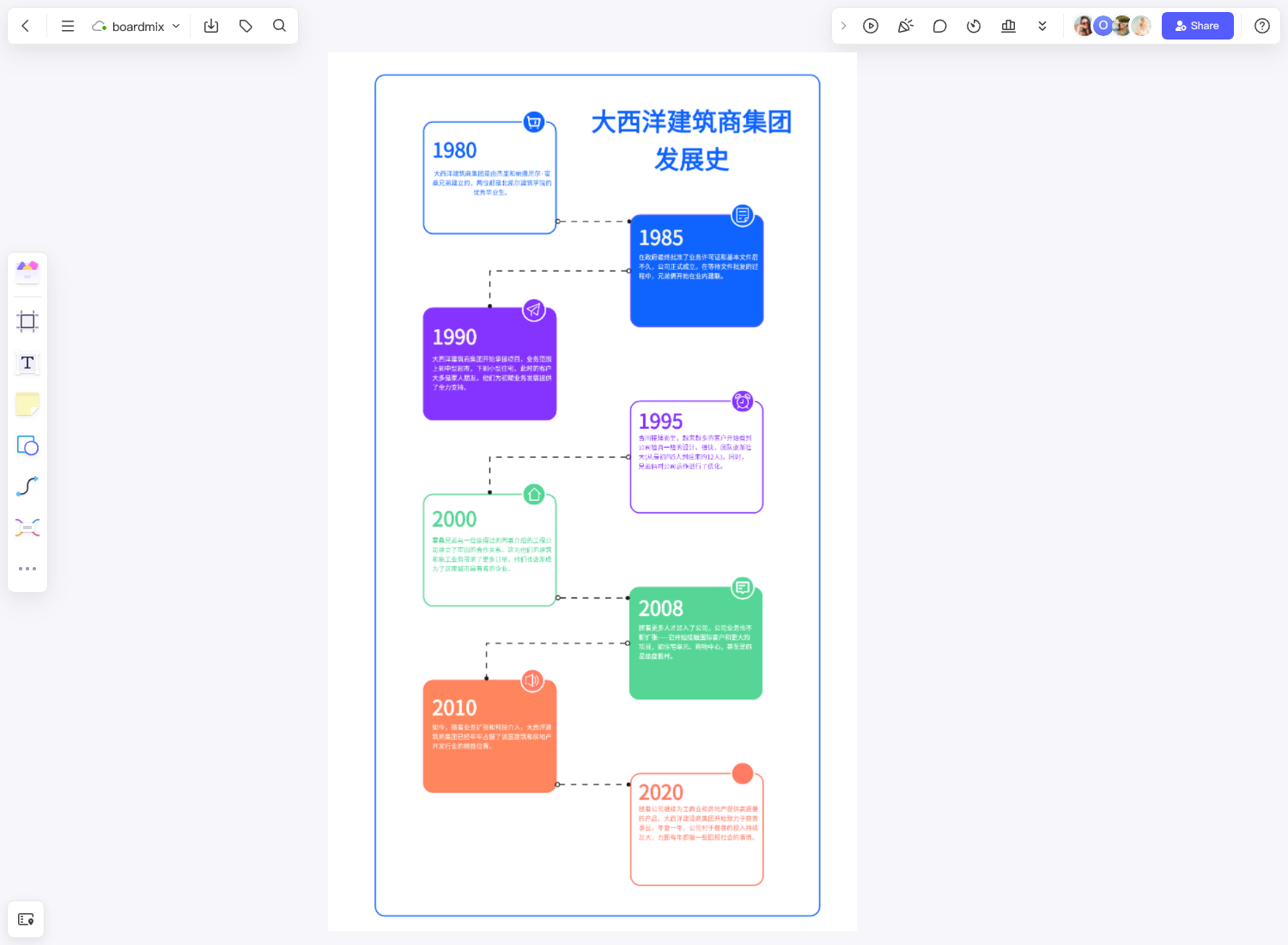Open more tools ellipsis in sidebar

(x=27, y=569)
